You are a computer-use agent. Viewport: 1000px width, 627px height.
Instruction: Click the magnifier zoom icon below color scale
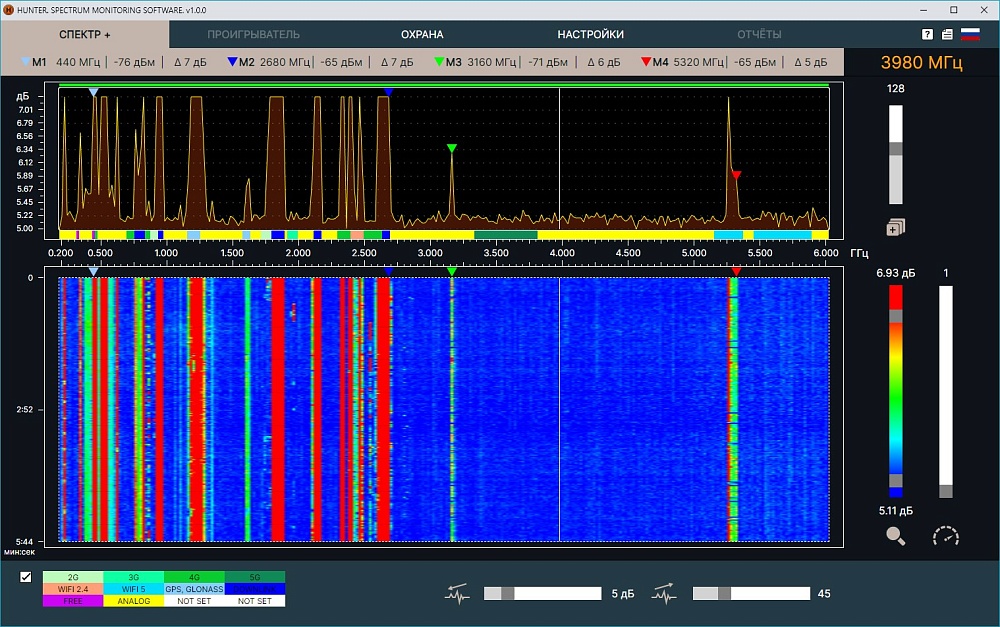895,536
